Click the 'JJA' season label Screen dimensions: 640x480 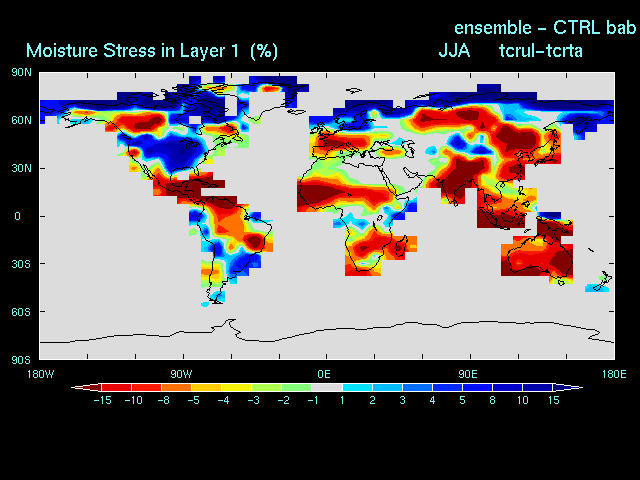(454, 51)
